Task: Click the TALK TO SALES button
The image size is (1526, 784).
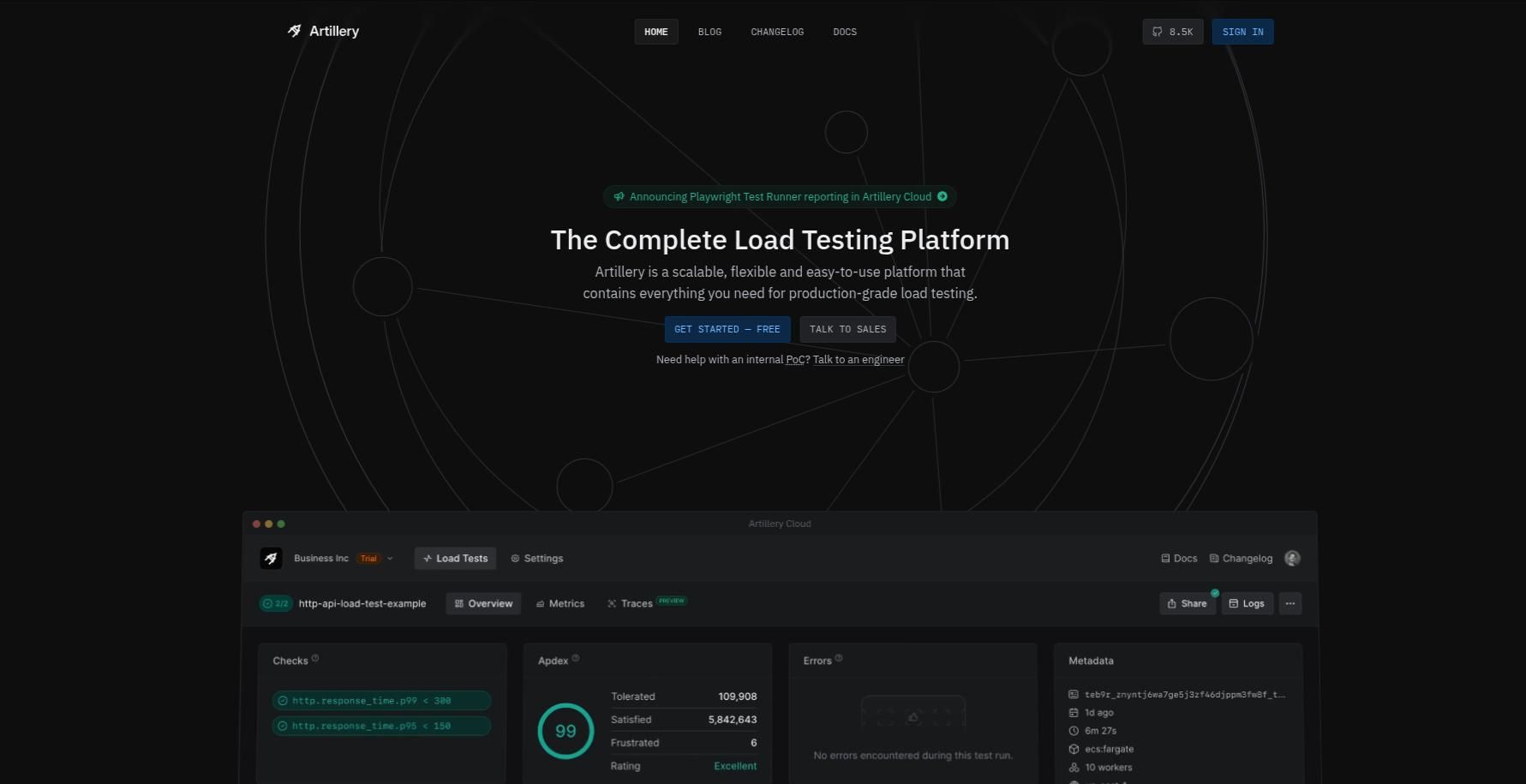Action: pyautogui.click(x=848, y=329)
